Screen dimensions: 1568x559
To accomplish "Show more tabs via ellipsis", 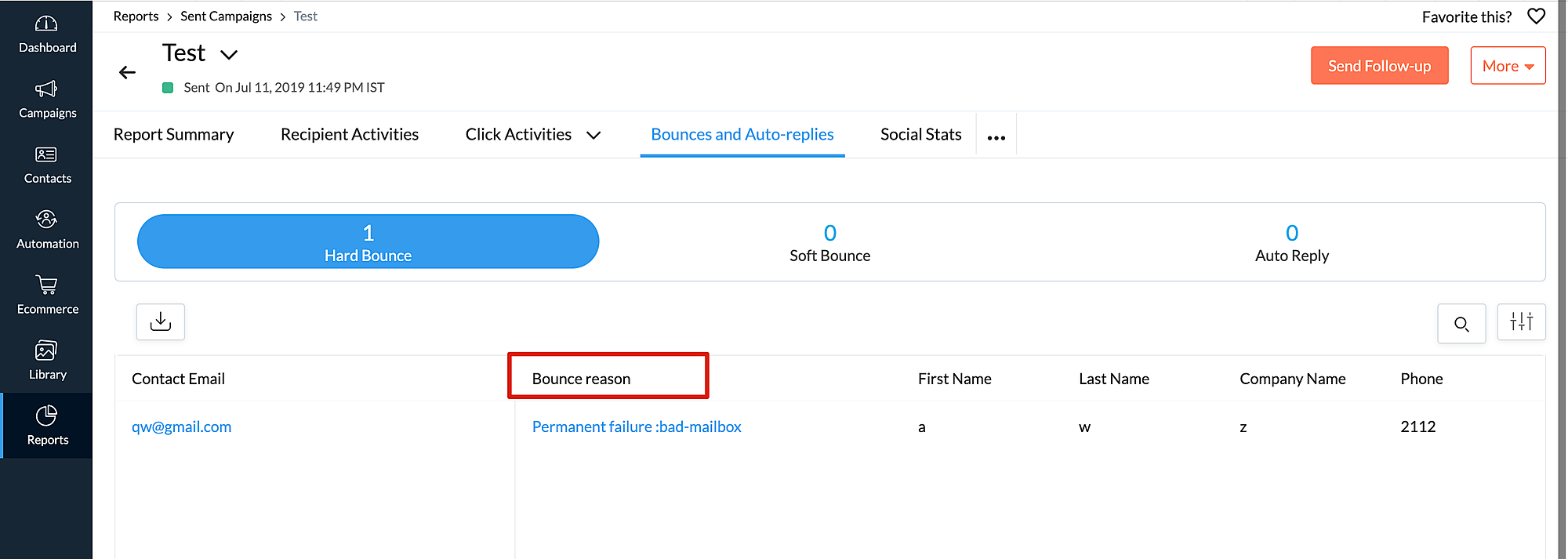I will point(996,137).
